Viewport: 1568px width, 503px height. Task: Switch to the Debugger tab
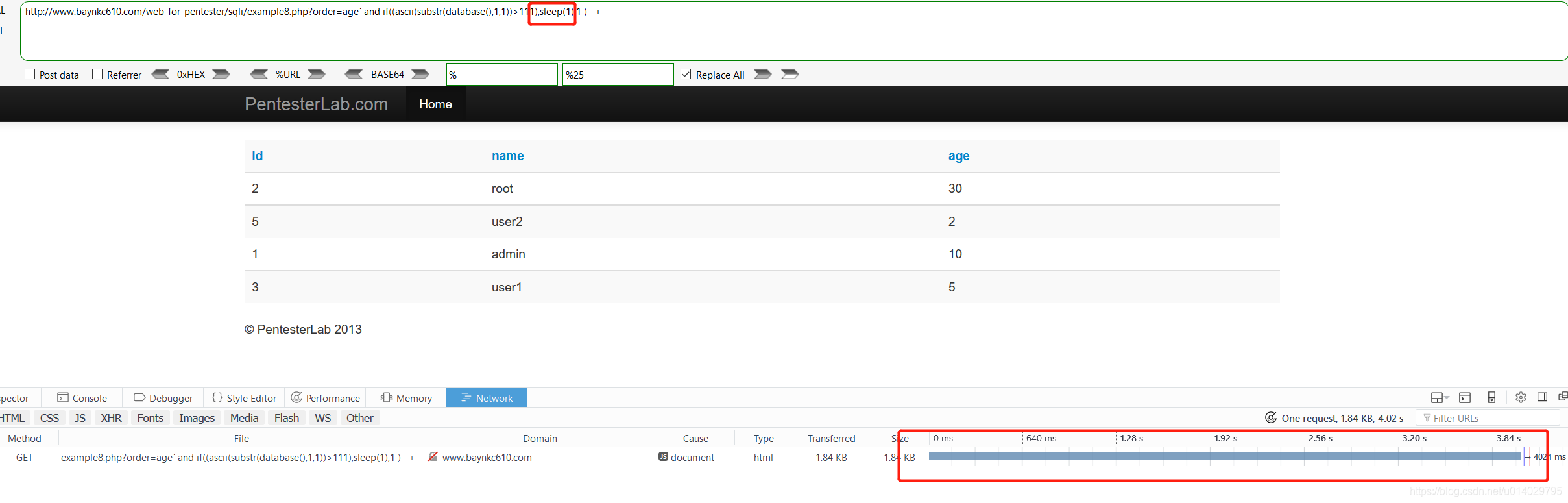[x=163, y=398]
